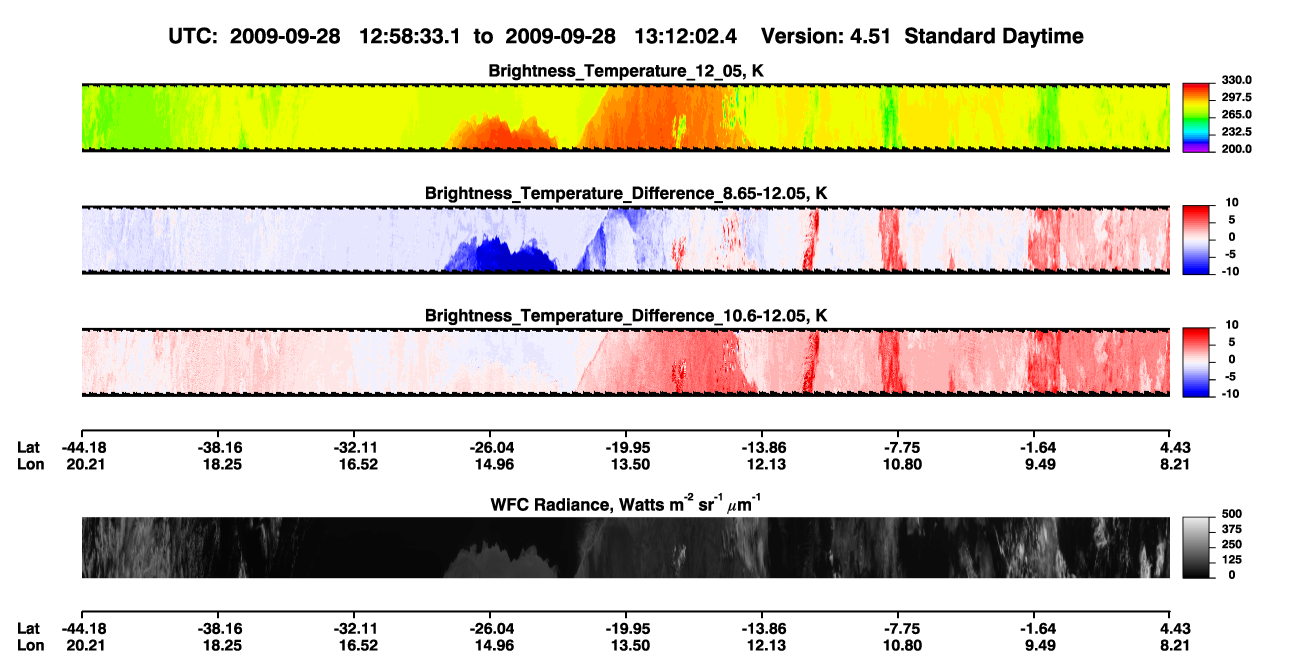
Task: Click the grayscale colorbar for WFC Radiance
Action: click(x=1197, y=548)
